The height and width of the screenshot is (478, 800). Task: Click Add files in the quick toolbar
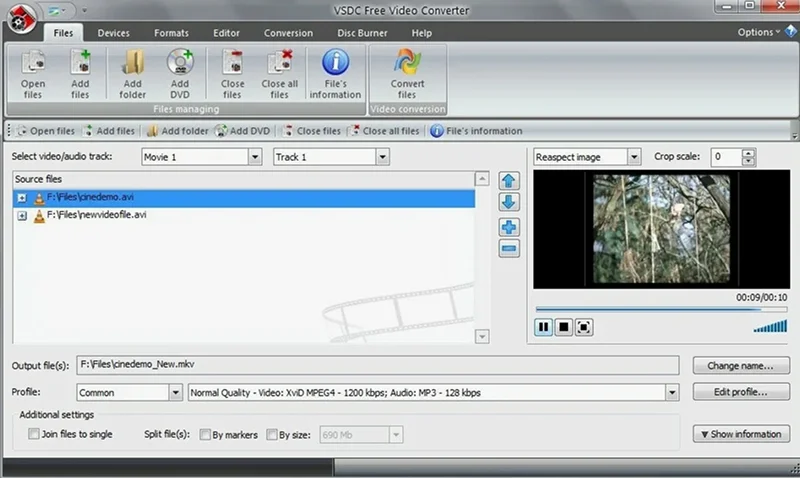click(x=109, y=131)
